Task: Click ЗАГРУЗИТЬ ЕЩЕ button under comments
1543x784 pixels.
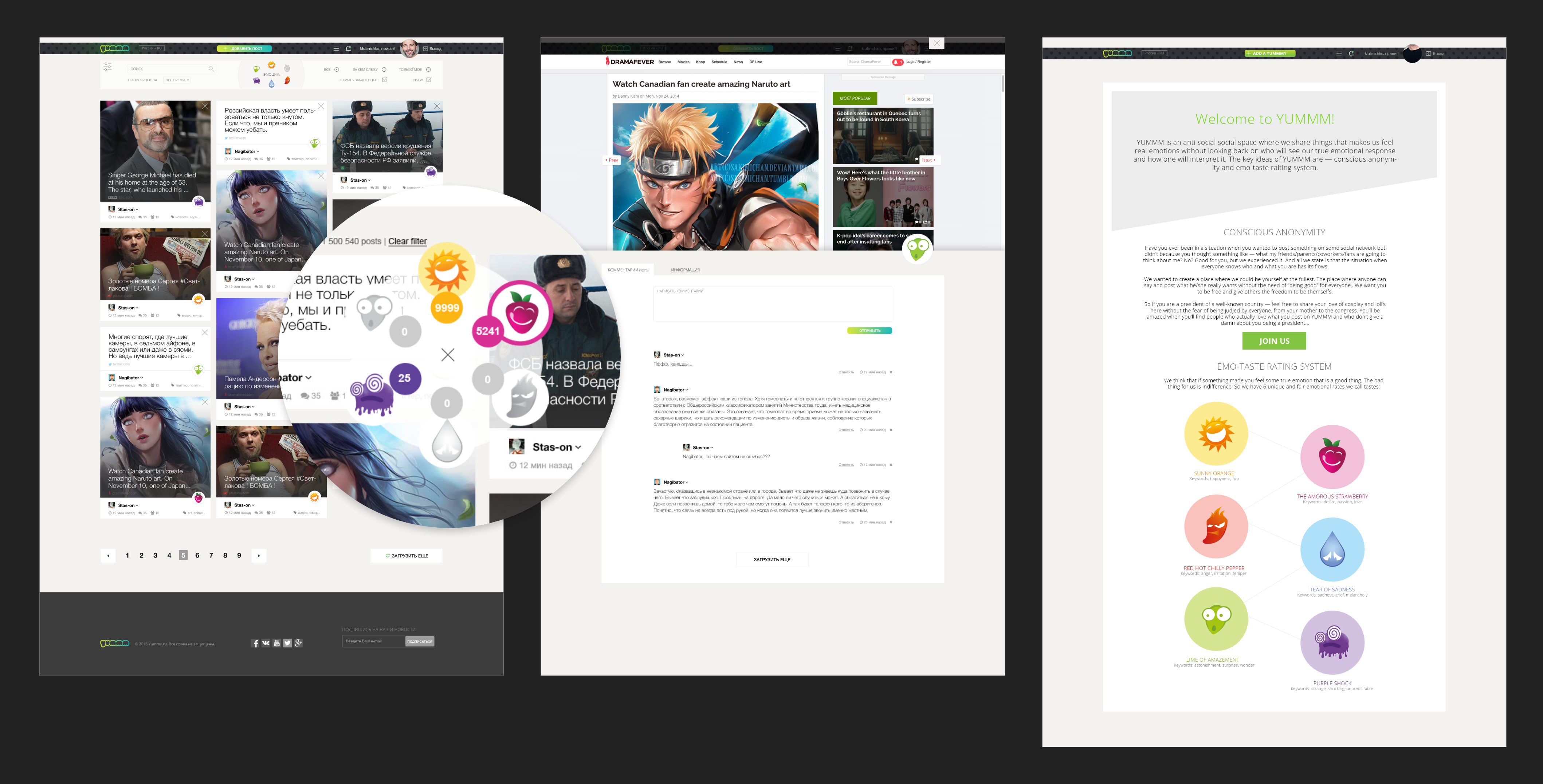Action: tap(772, 559)
